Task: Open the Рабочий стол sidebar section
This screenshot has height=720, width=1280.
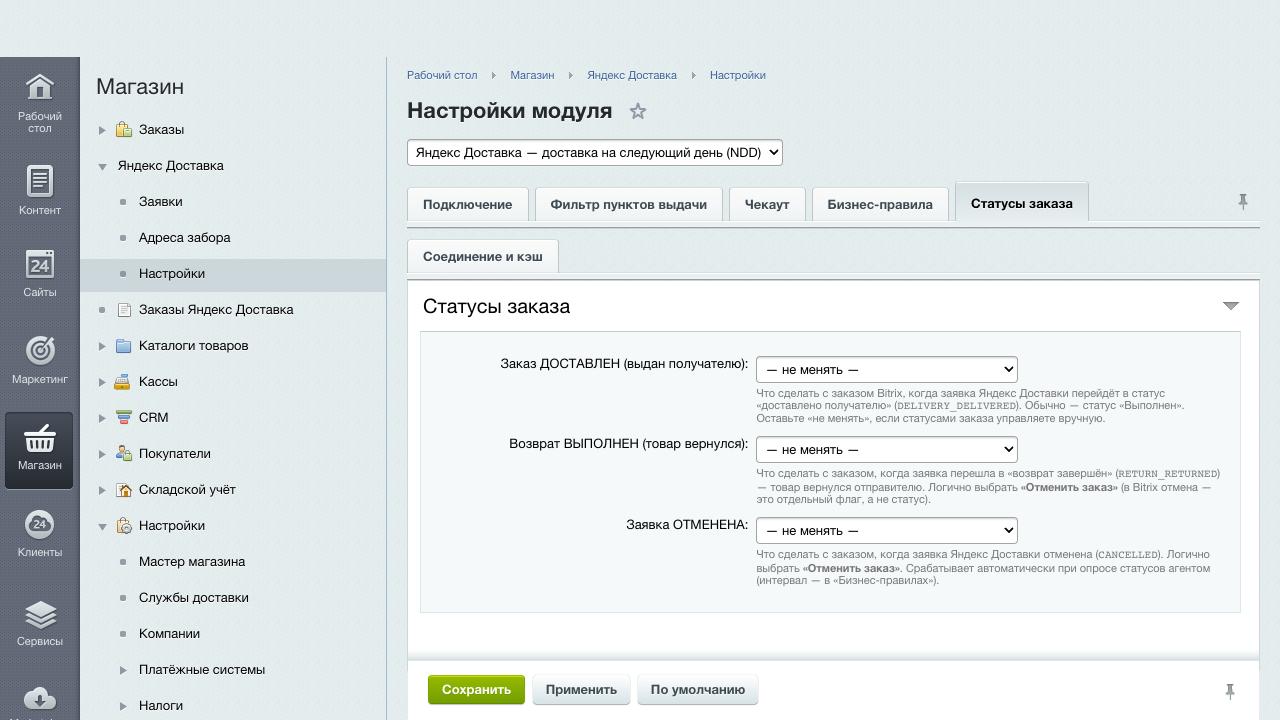Action: click(x=39, y=102)
